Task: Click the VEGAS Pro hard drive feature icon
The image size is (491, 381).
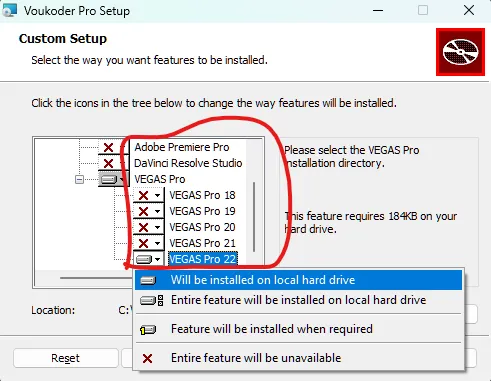Action: 109,180
